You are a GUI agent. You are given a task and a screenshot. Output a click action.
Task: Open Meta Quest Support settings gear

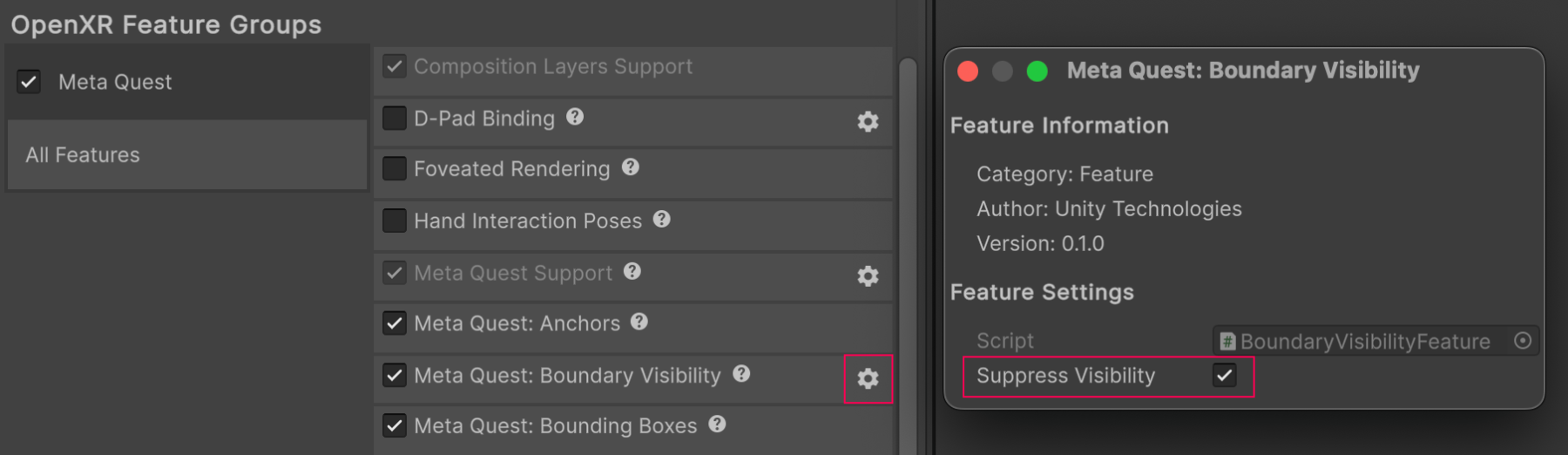(868, 276)
